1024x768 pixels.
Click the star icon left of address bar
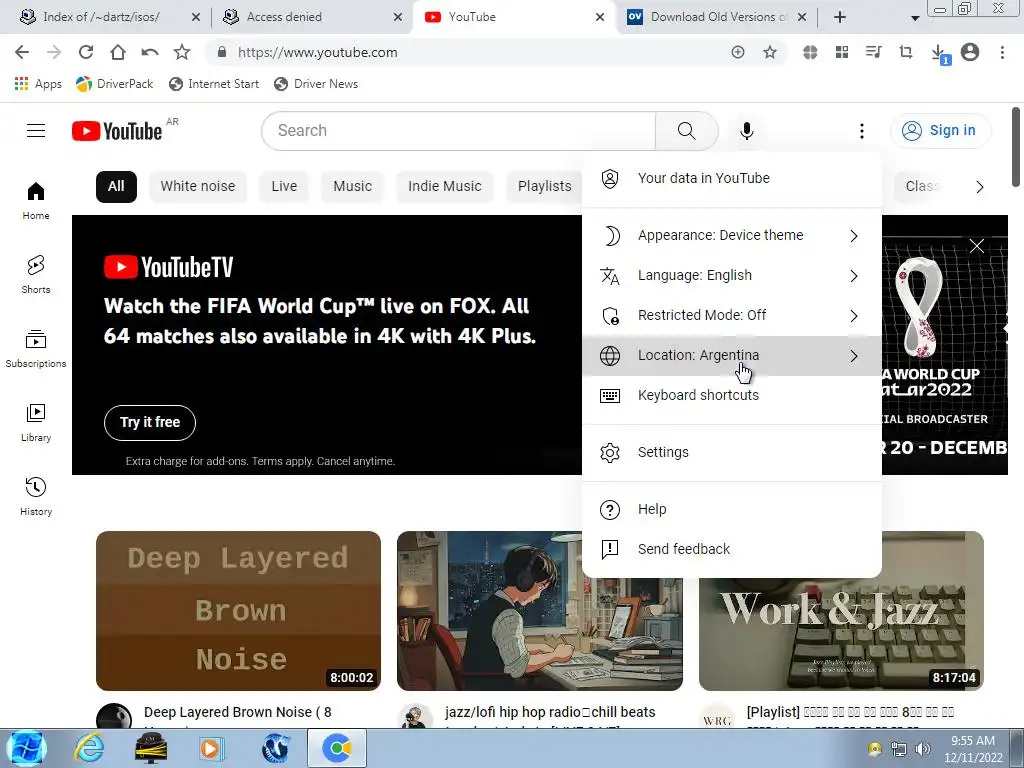tap(182, 52)
